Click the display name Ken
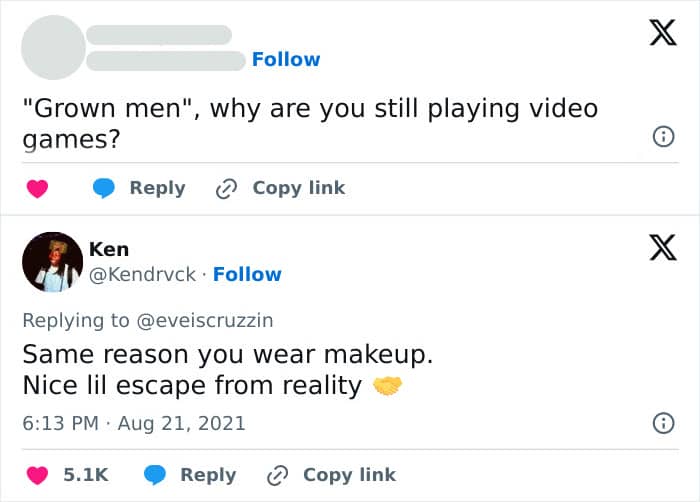Viewport: 700px width, 502px height. [x=109, y=249]
